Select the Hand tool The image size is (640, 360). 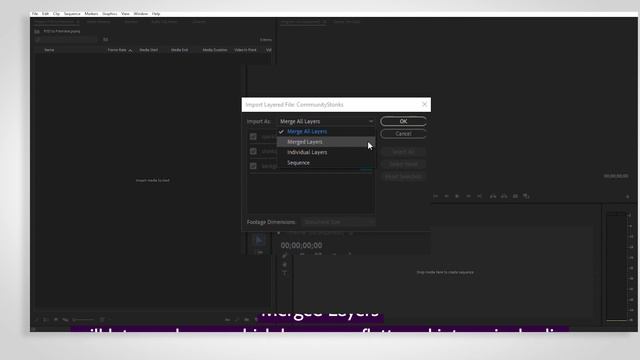point(284,264)
